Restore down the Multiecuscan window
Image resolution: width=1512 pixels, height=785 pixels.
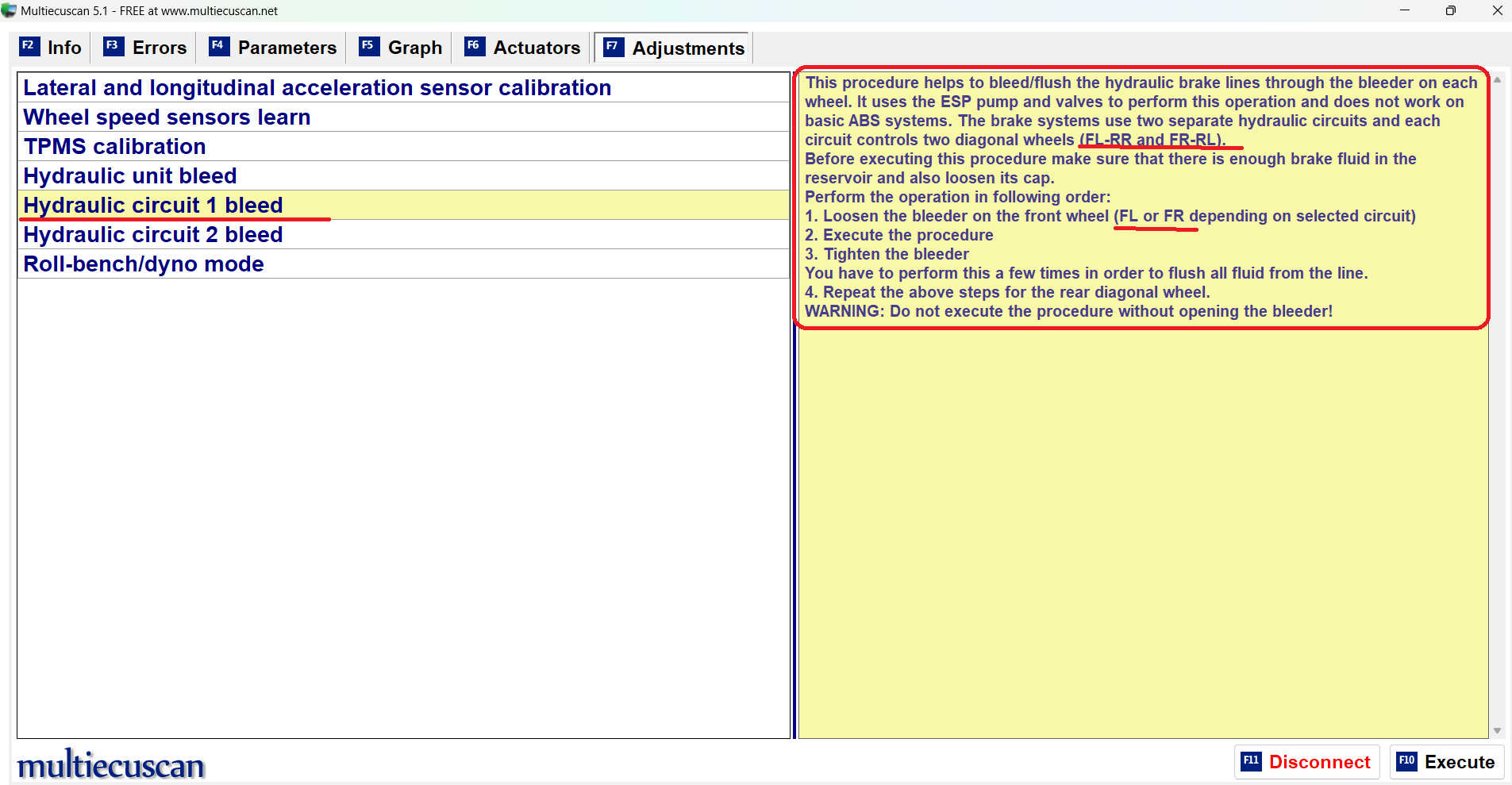pyautogui.click(x=1451, y=10)
